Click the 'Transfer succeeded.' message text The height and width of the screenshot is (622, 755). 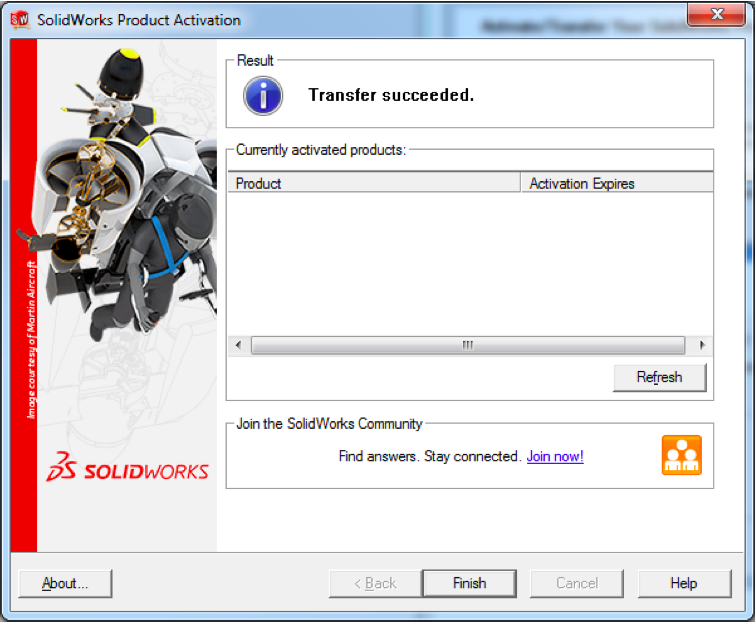point(391,95)
